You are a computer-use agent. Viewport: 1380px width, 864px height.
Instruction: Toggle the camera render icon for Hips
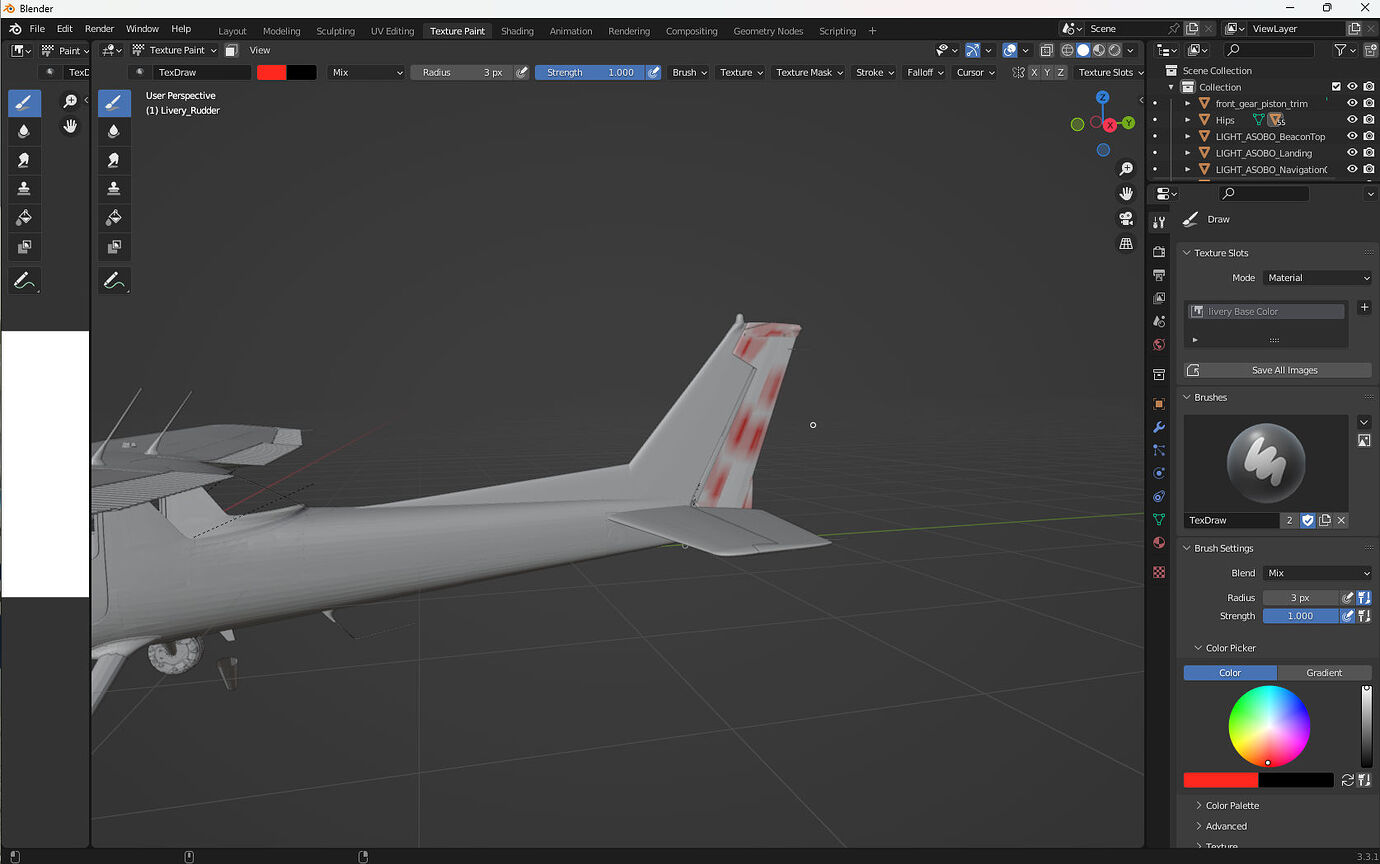[1368, 119]
